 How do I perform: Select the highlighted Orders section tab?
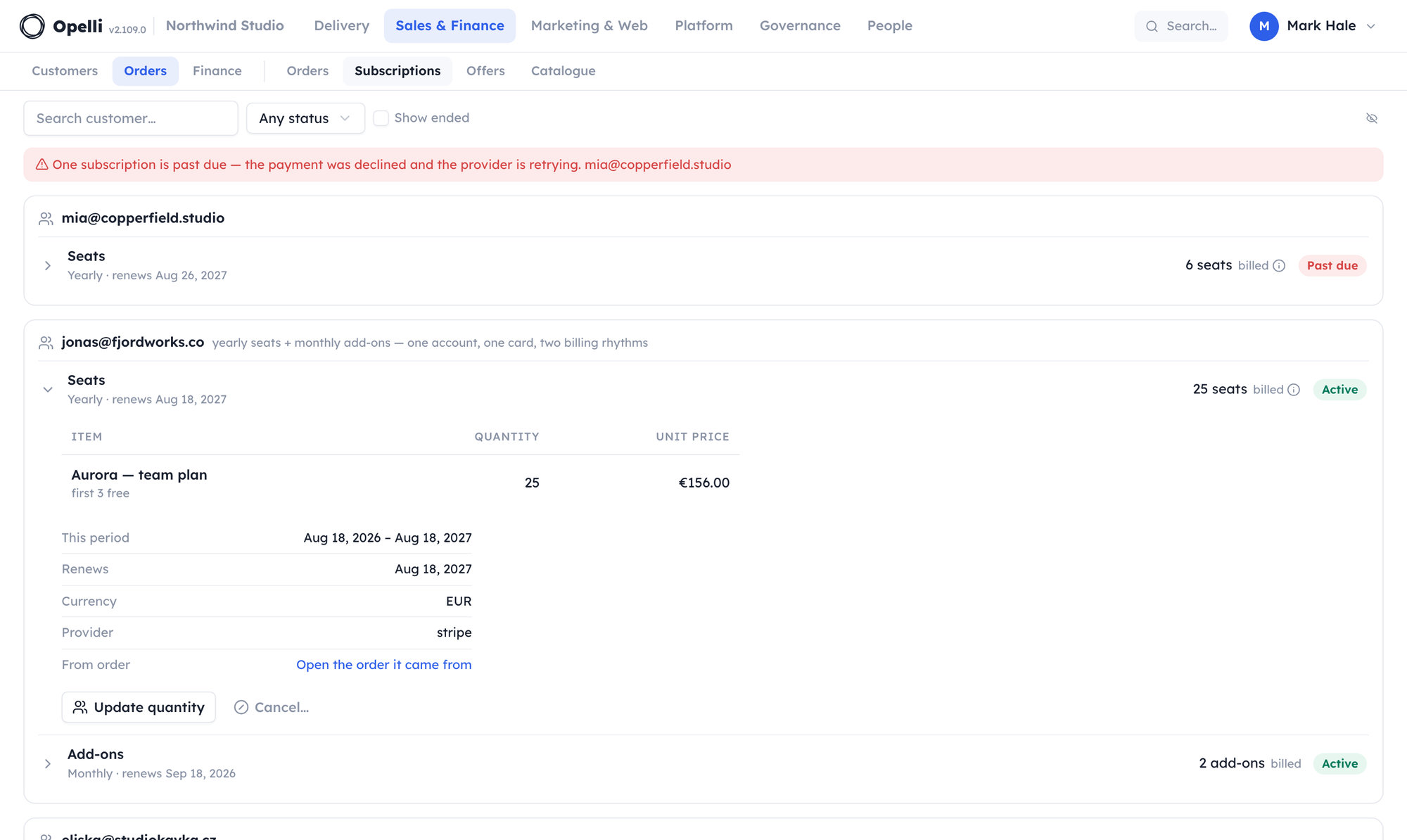pos(145,71)
